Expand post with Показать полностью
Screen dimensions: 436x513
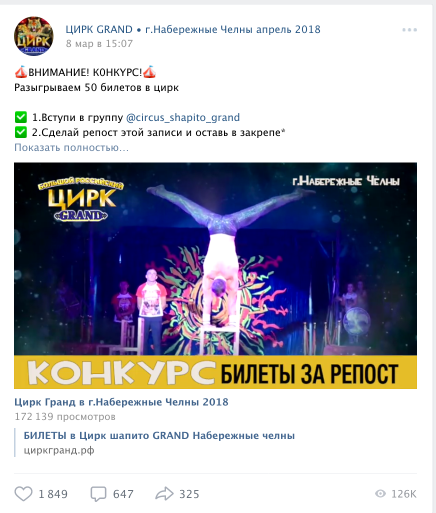point(71,147)
